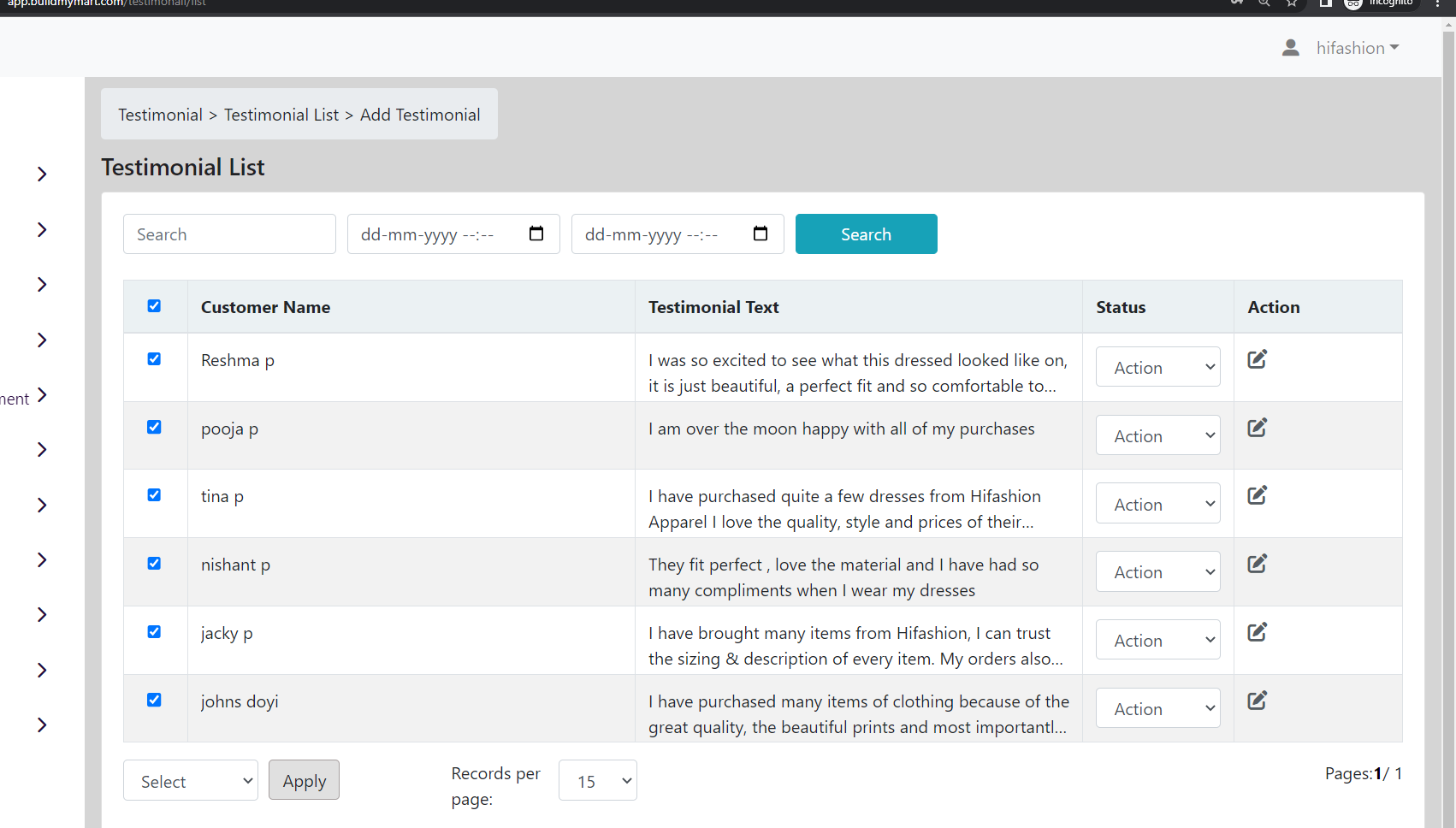Edit the jacky p testimonial

1257,632
